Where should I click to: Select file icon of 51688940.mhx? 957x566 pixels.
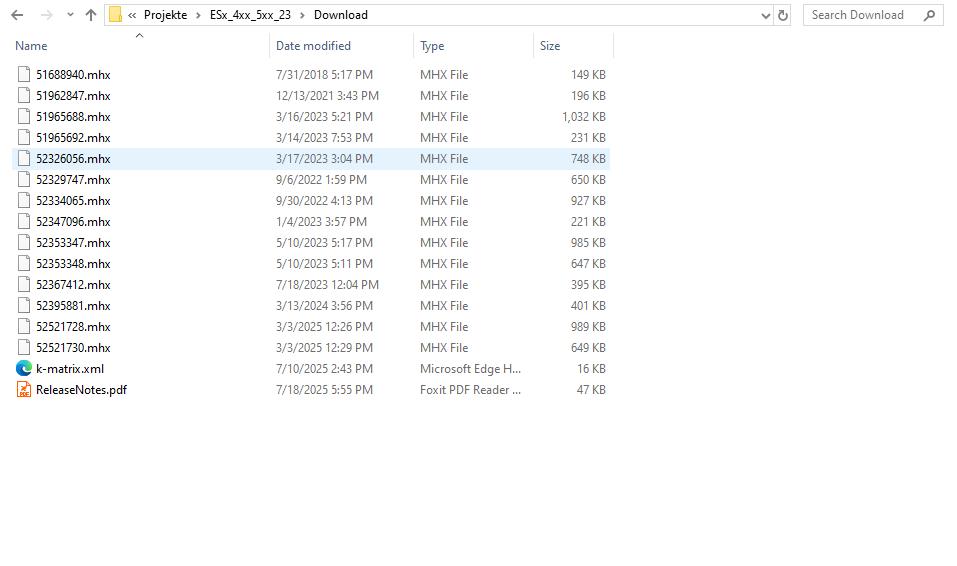tap(24, 74)
